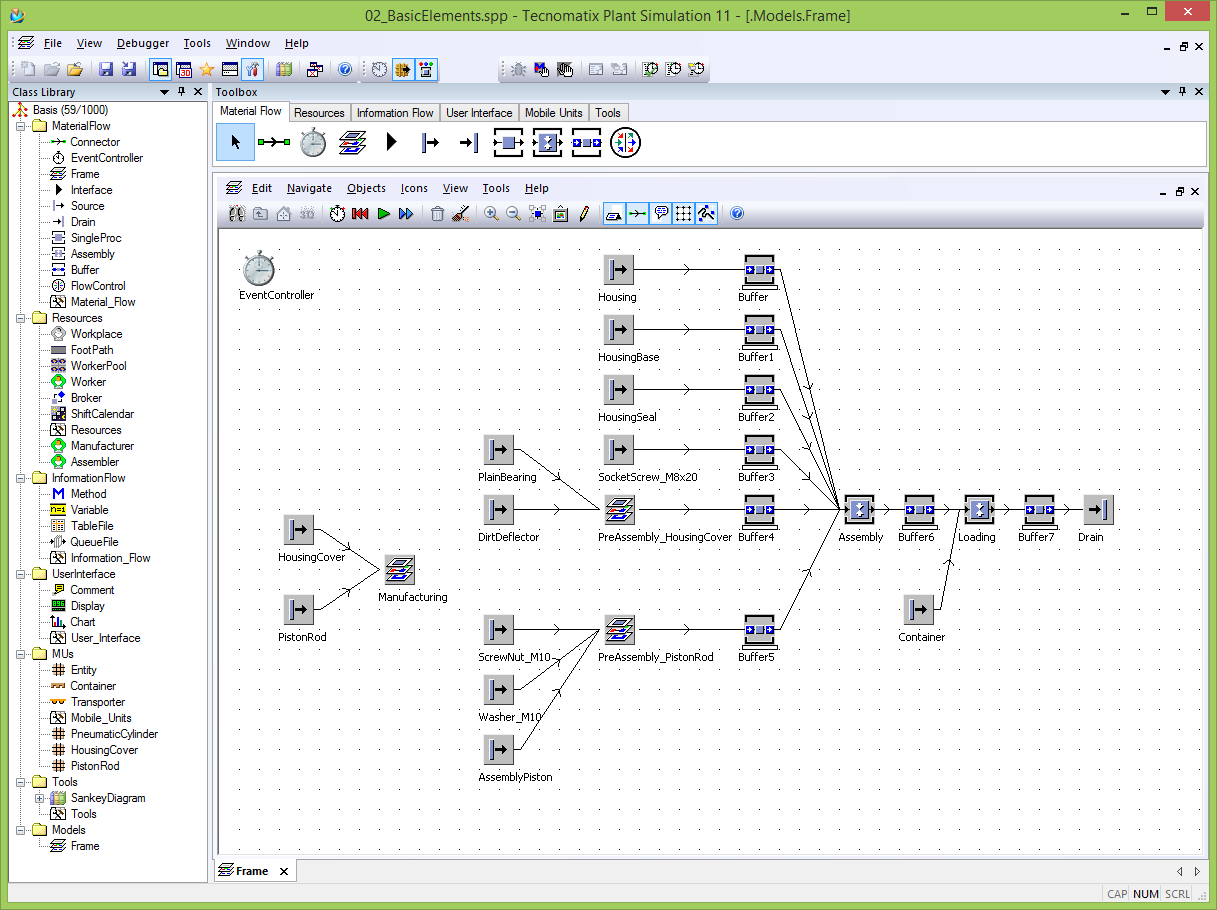Collapse the Models folder

point(21,830)
